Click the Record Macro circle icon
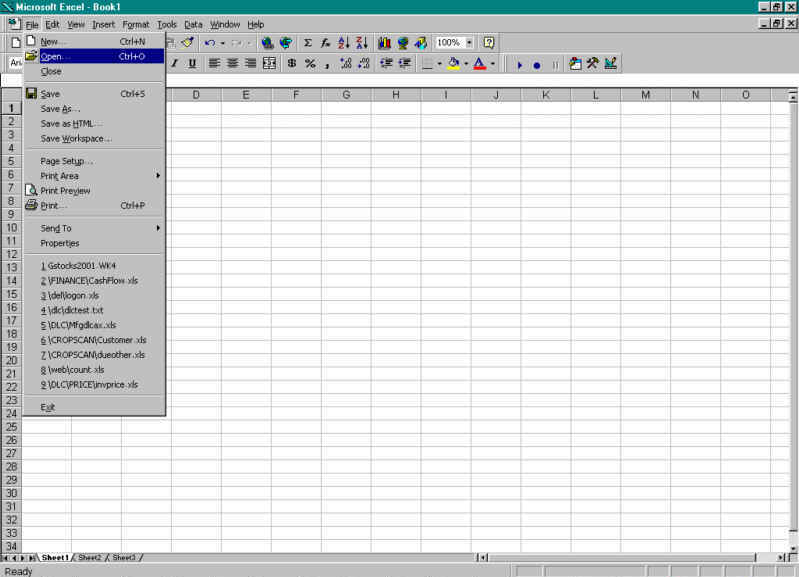Screen dimensions: 799x577 point(537,65)
